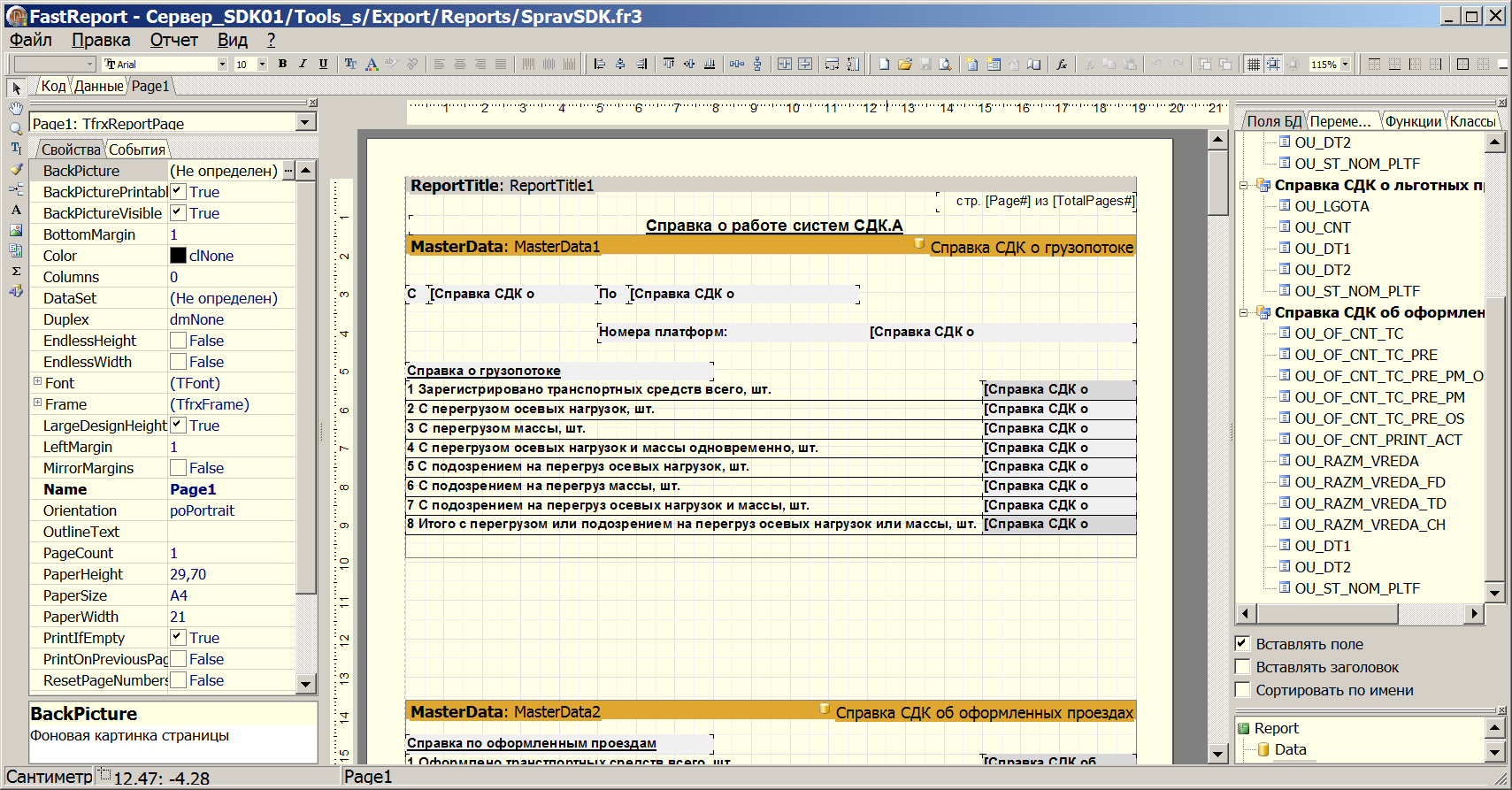Viewport: 1512px width, 790px height.
Task: Enable the EndlessHeight checkbox
Action: (x=178, y=340)
